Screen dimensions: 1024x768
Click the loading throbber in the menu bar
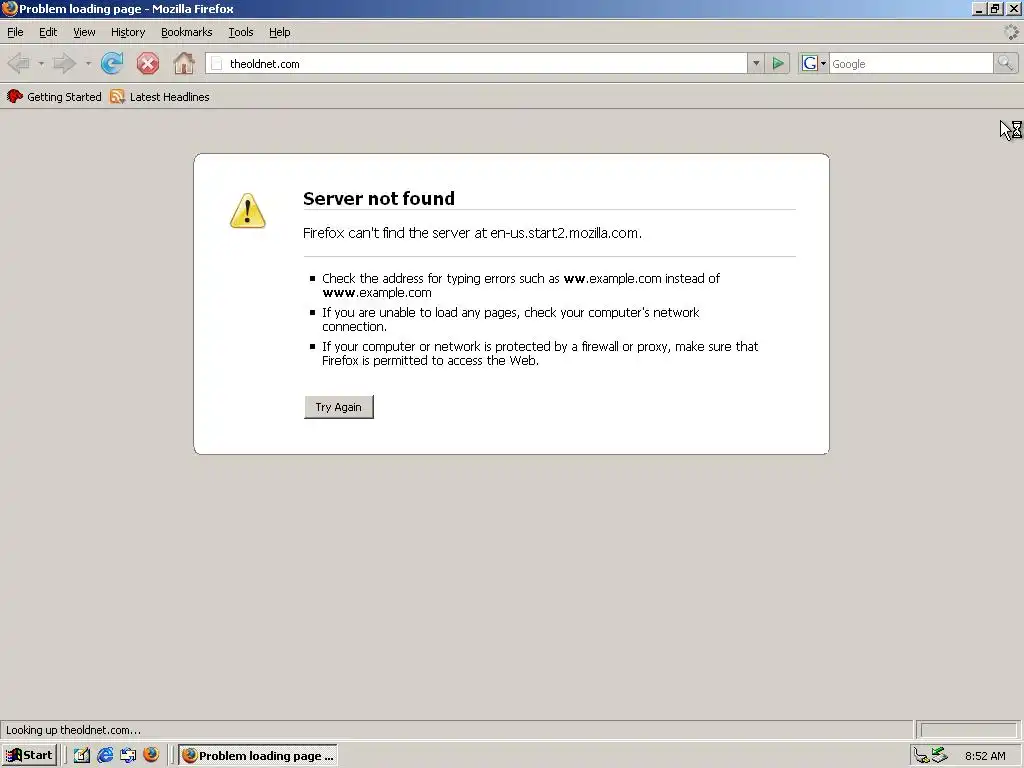click(x=1011, y=31)
